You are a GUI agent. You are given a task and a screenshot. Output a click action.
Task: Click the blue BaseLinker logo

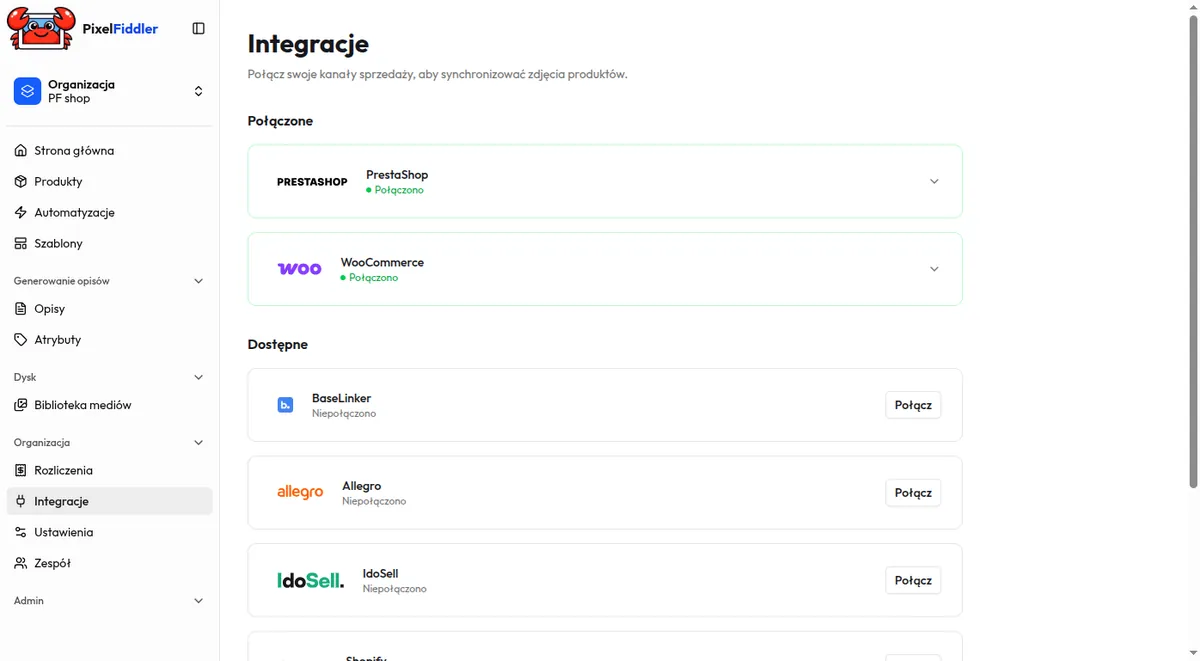[285, 405]
